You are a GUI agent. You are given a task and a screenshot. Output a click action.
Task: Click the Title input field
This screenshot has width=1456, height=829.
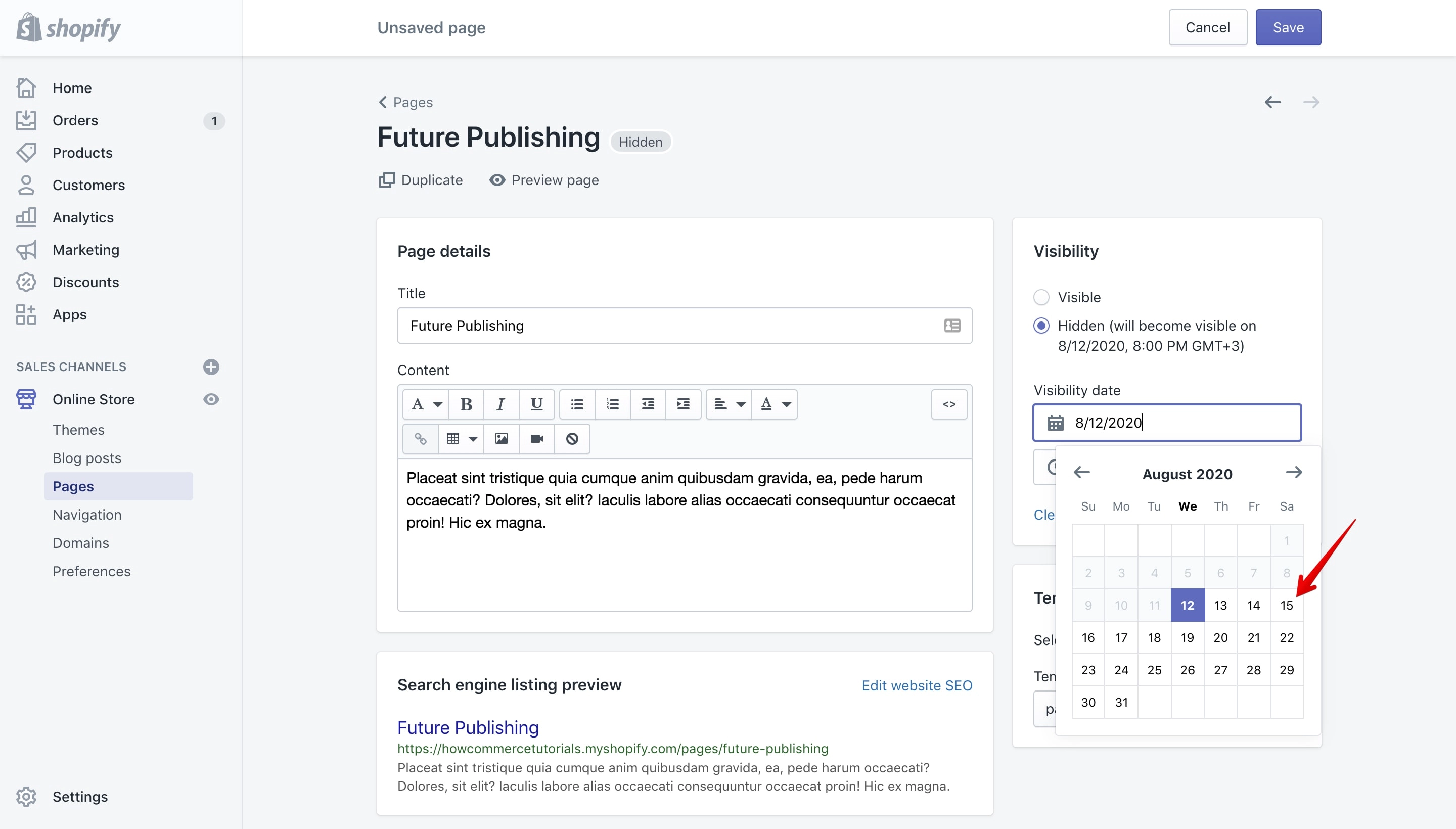coord(685,326)
